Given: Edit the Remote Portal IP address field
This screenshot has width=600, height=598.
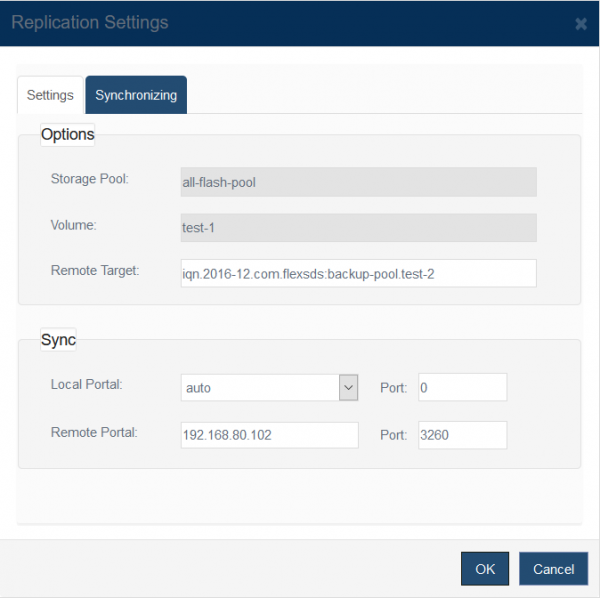Looking at the screenshot, I should click(269, 435).
